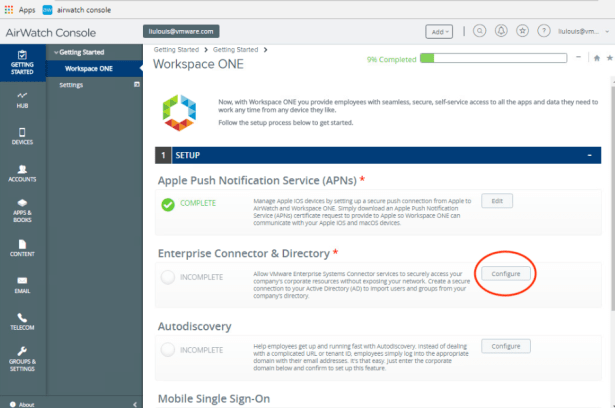Open Telecom section
The width and height of the screenshot is (615, 408).
21,322
